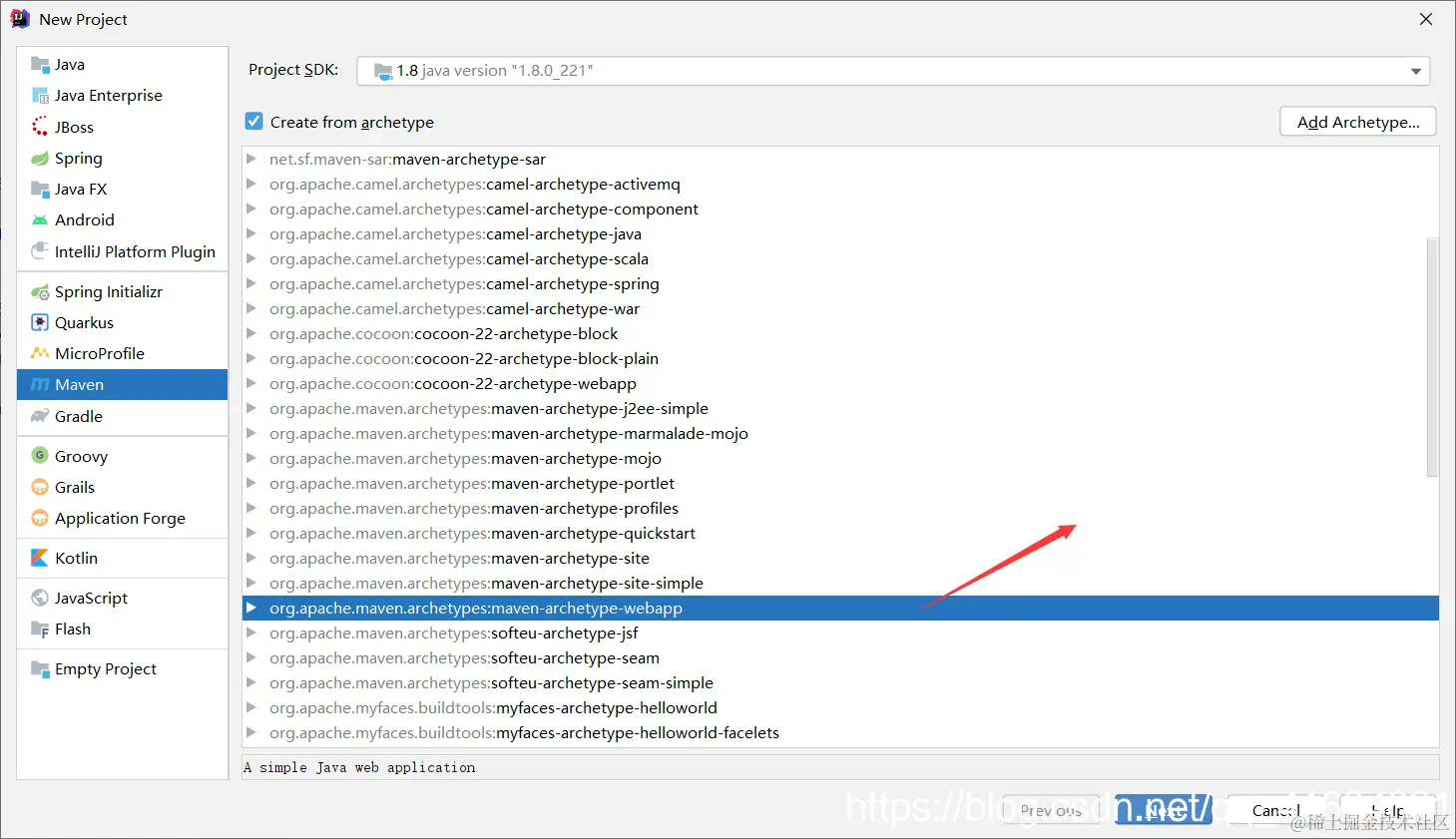Select camel-archetype-war archetype row

(x=840, y=308)
